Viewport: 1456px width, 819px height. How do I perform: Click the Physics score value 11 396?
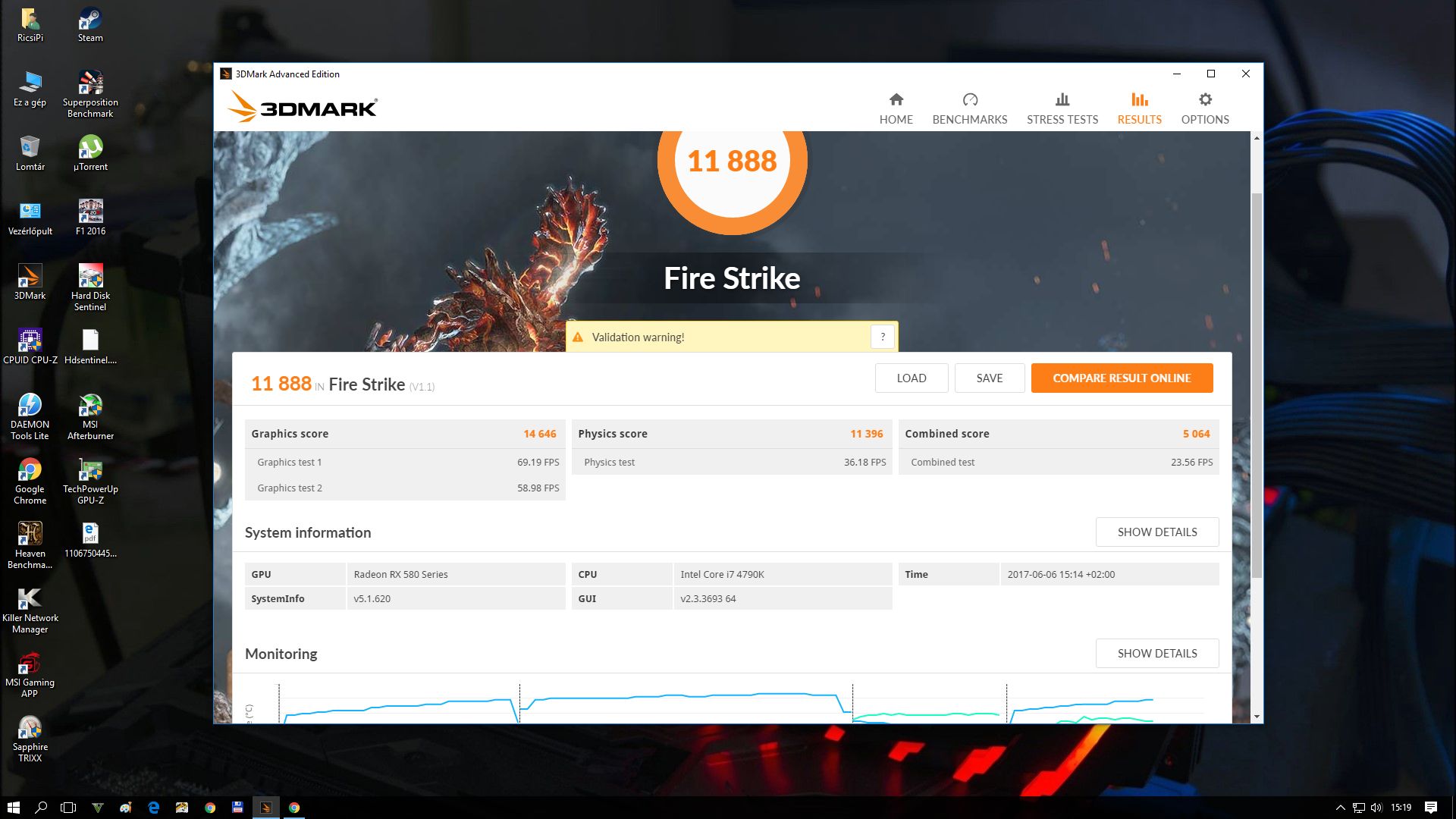(866, 434)
